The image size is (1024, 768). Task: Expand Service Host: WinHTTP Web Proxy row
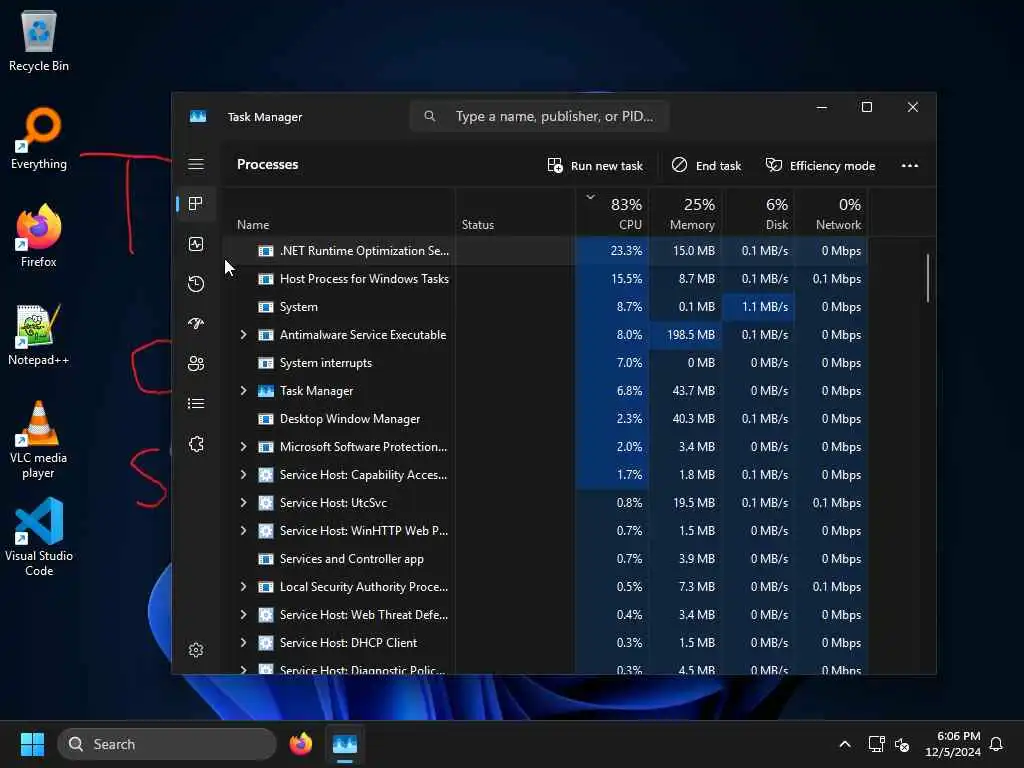click(243, 531)
